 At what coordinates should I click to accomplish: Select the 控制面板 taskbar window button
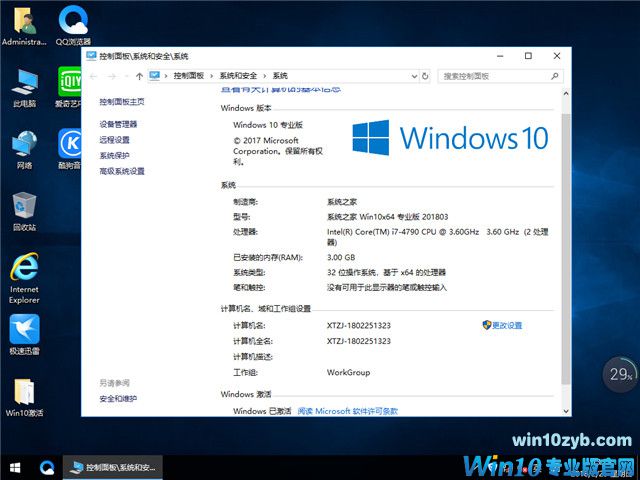(x=113, y=467)
